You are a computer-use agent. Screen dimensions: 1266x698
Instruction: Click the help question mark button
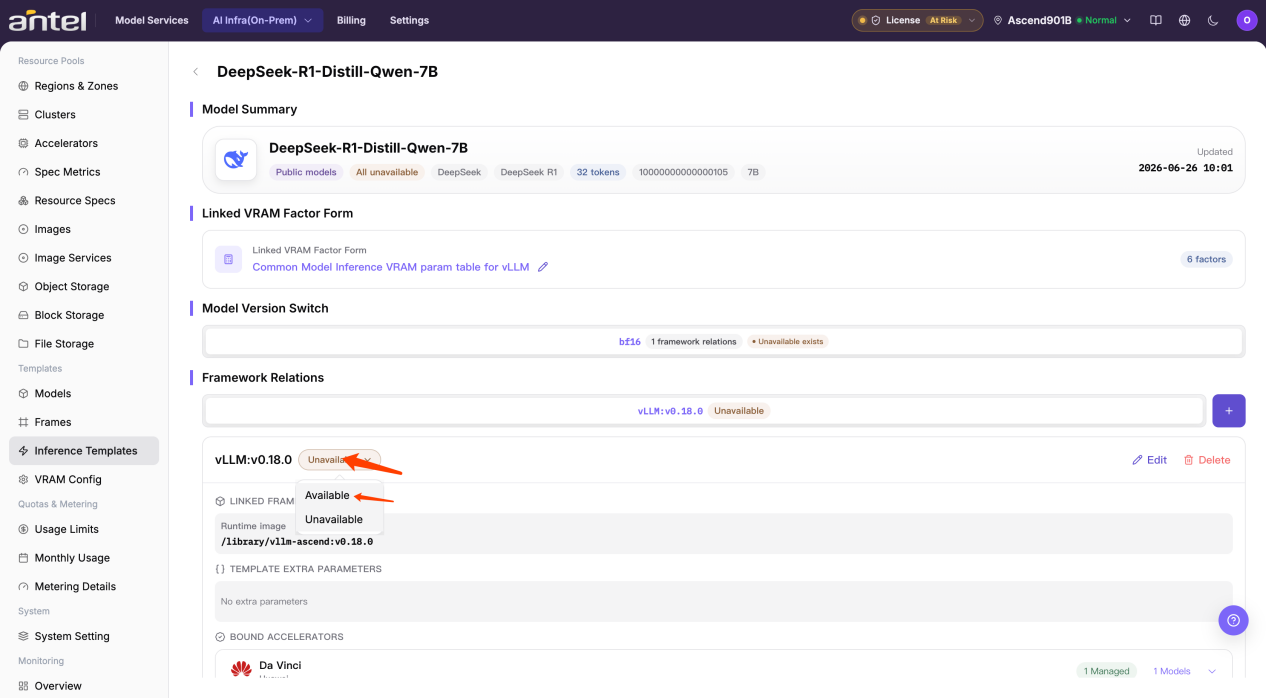click(1233, 620)
